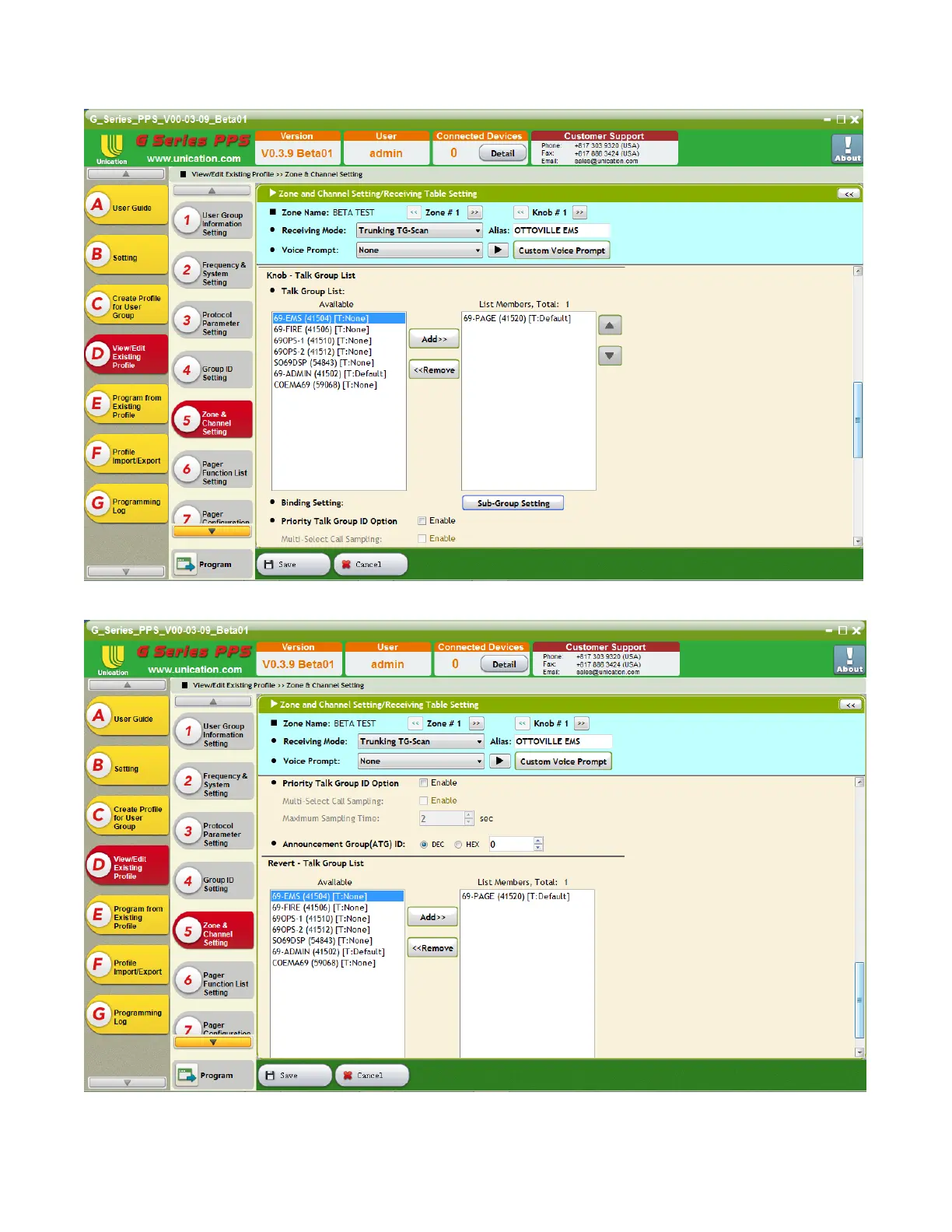Image resolution: width=952 pixels, height=1232 pixels.
Task: Open Profile Import/Export in bottom window
Action: (x=128, y=966)
